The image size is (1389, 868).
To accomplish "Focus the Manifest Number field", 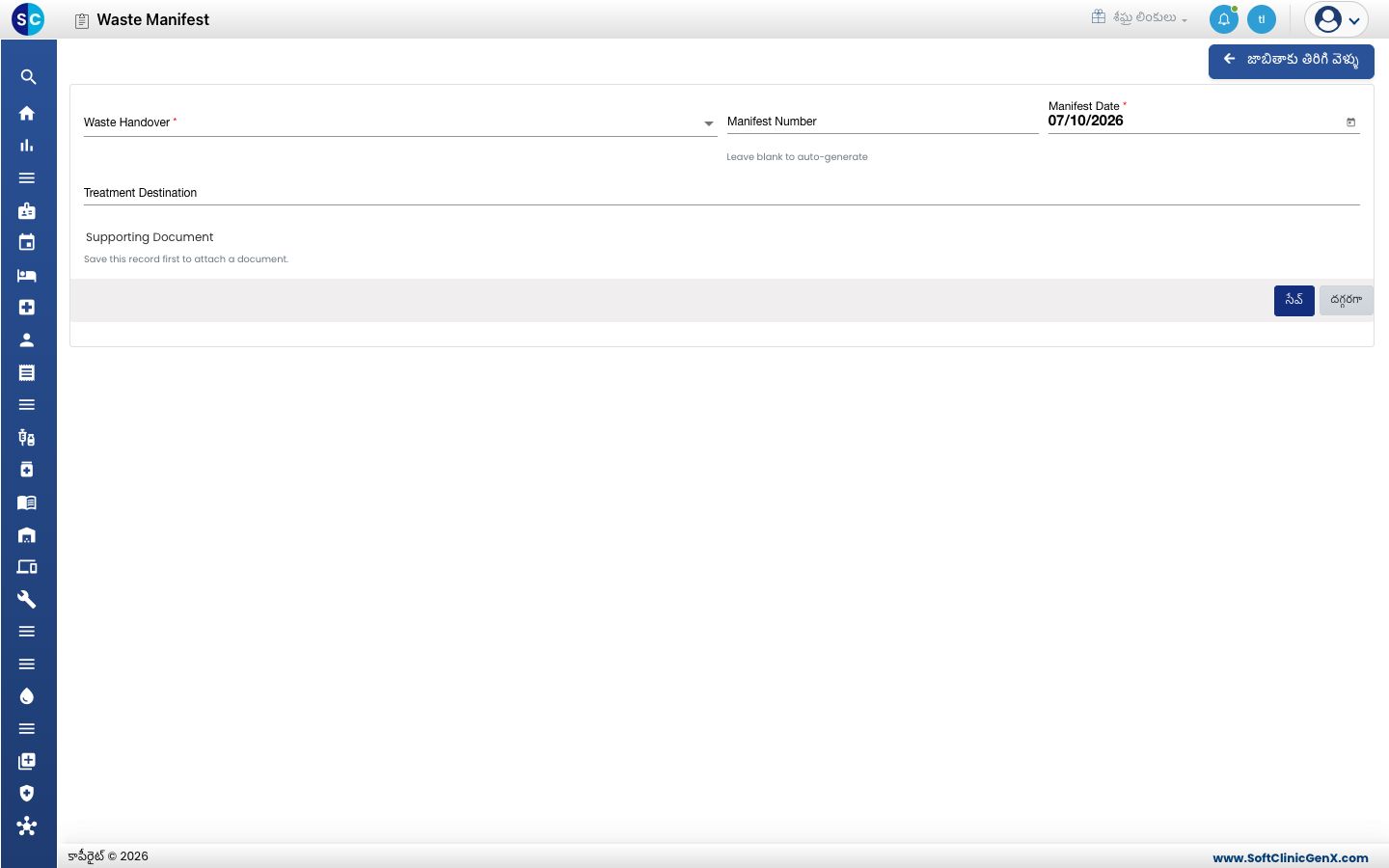I will (x=882, y=122).
